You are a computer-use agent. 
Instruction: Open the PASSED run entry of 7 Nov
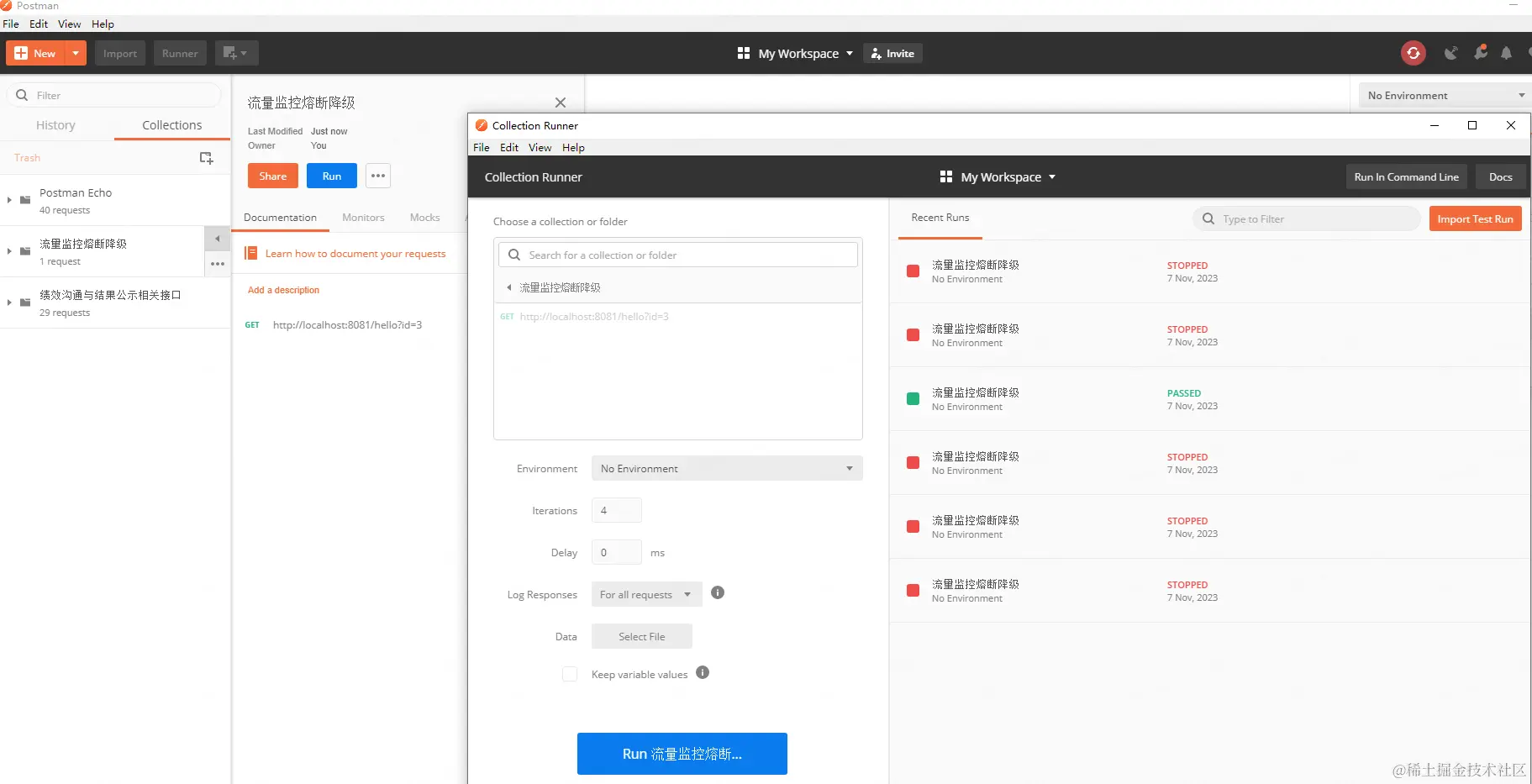click(1210, 399)
